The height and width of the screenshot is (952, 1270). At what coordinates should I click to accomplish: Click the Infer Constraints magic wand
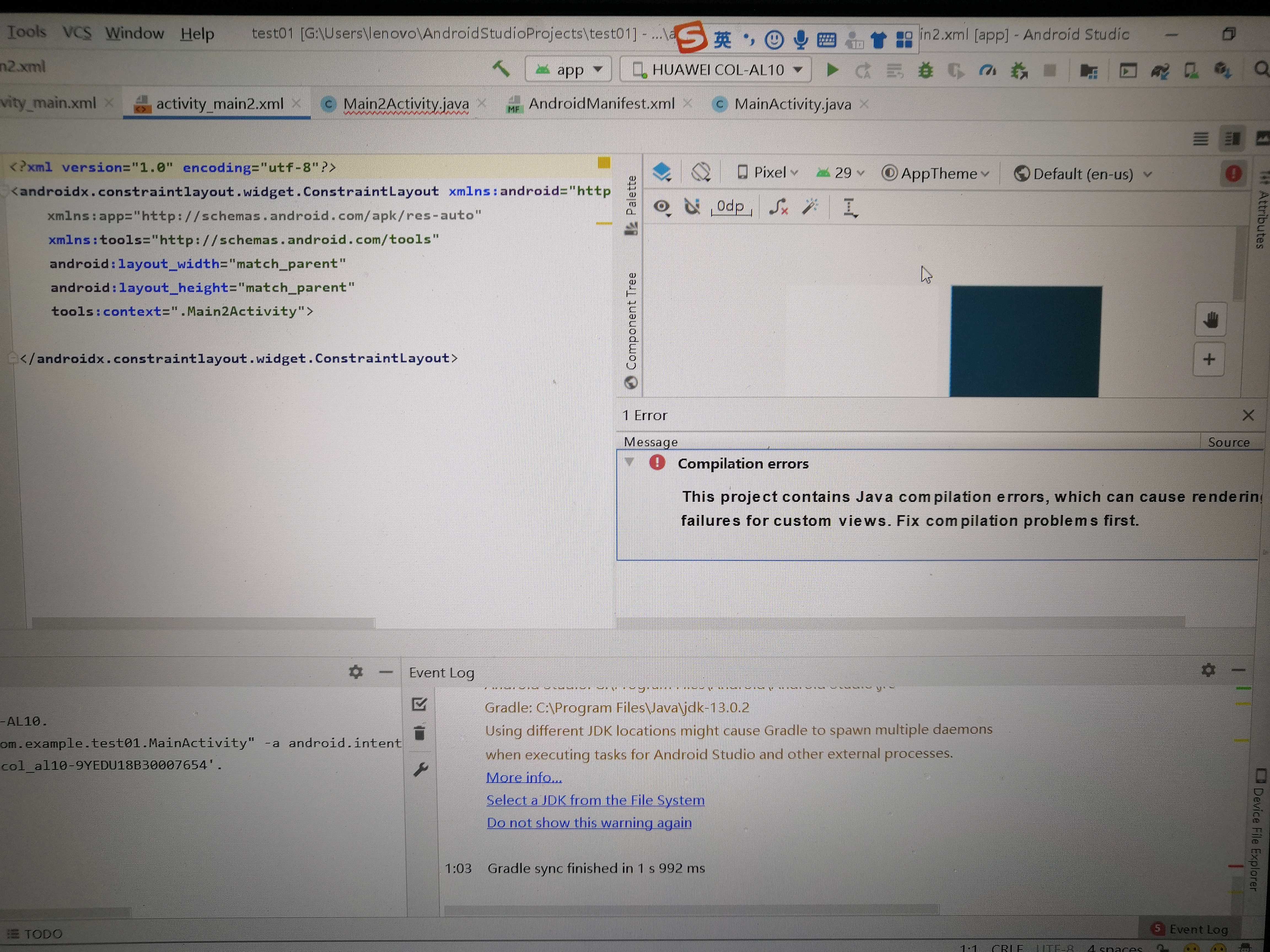click(810, 207)
